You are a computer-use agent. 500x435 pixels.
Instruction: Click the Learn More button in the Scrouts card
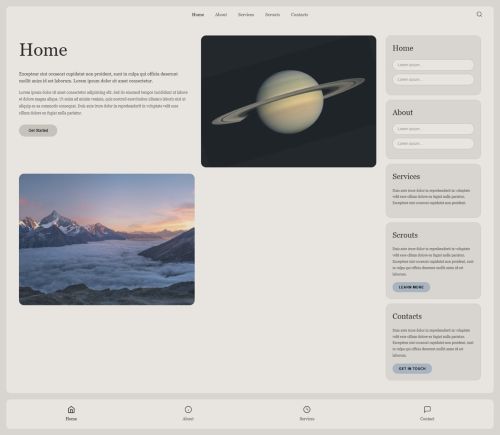[x=411, y=287]
